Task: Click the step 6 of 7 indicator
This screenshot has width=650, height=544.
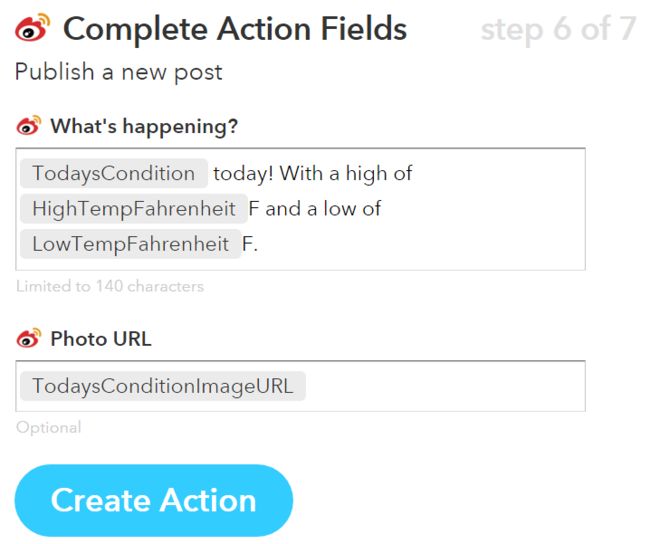Action: point(558,29)
